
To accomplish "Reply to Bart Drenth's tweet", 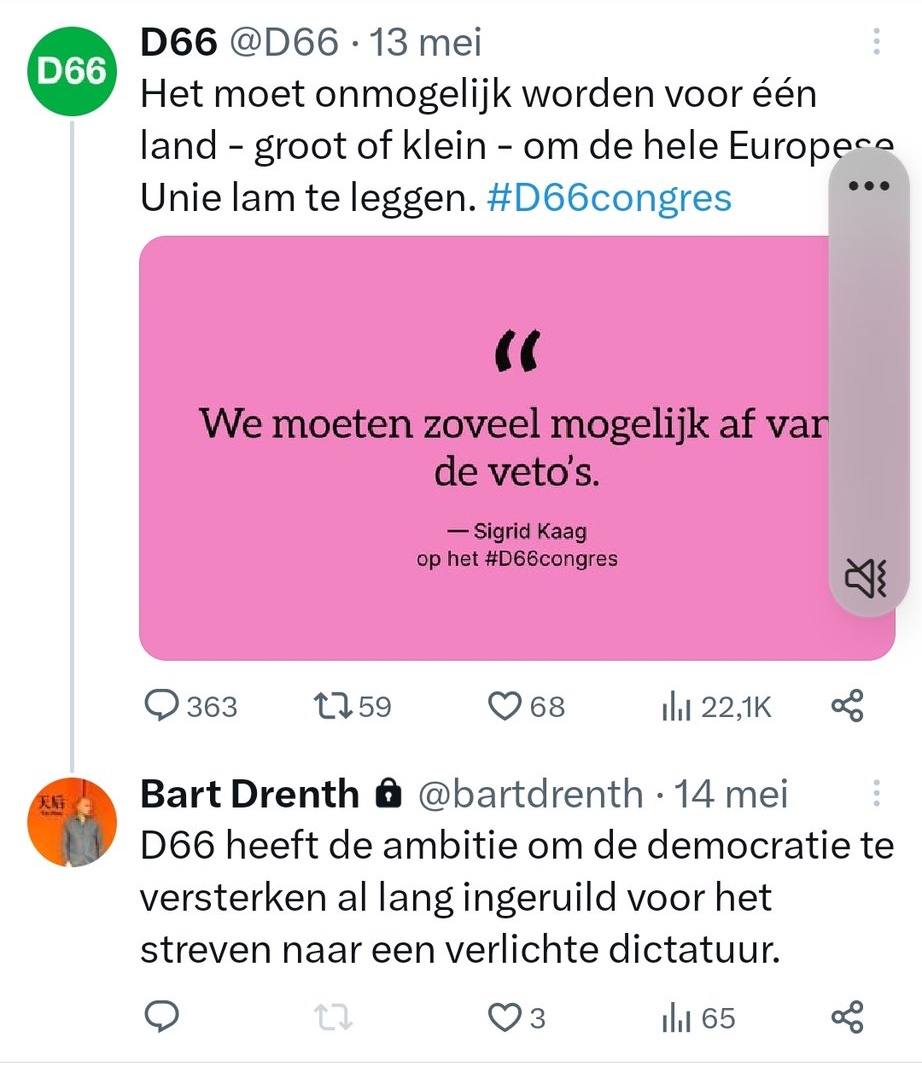I will [x=161, y=1017].
